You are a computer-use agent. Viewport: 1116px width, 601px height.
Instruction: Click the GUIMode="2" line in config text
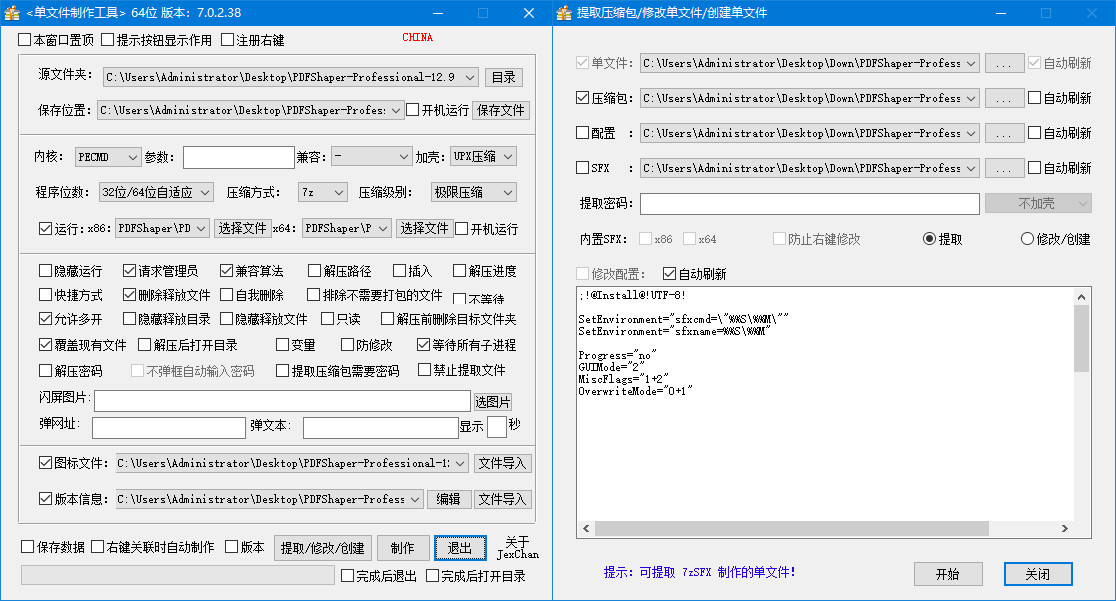[611, 367]
